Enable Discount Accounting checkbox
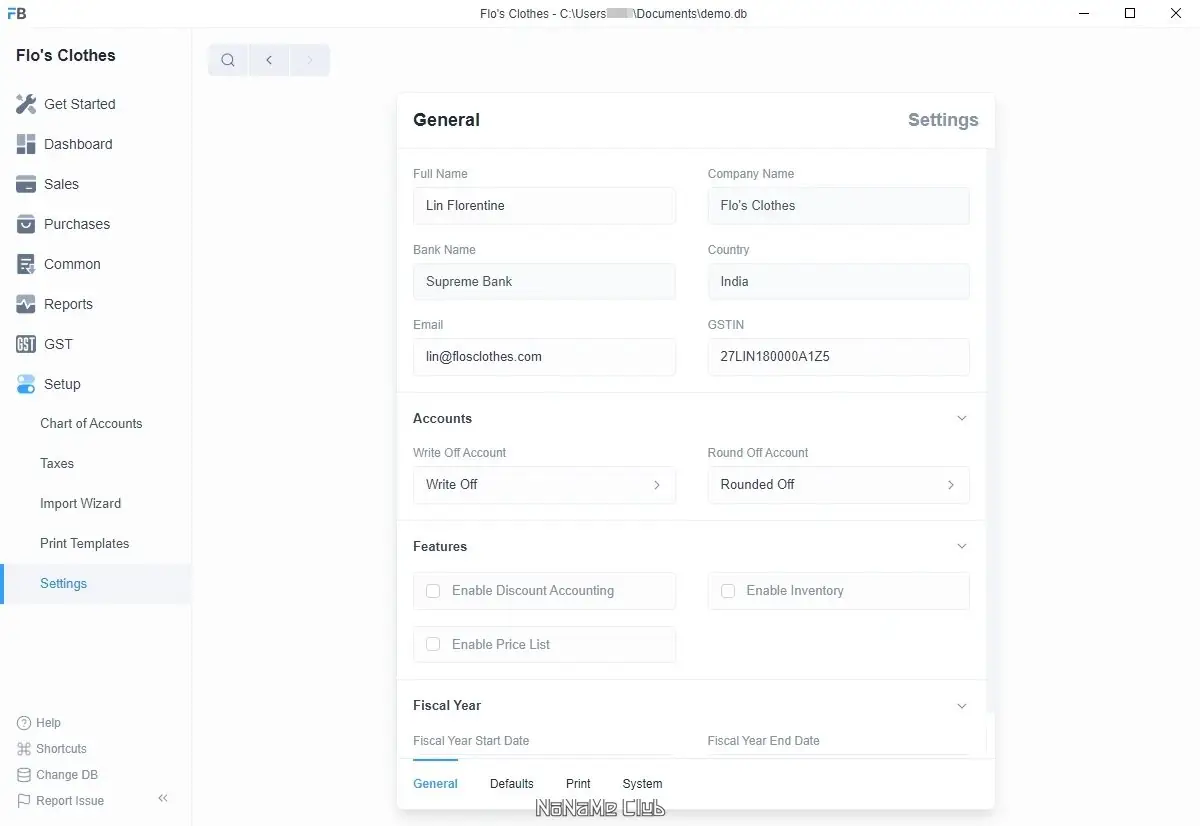This screenshot has height=826, width=1200. (433, 591)
